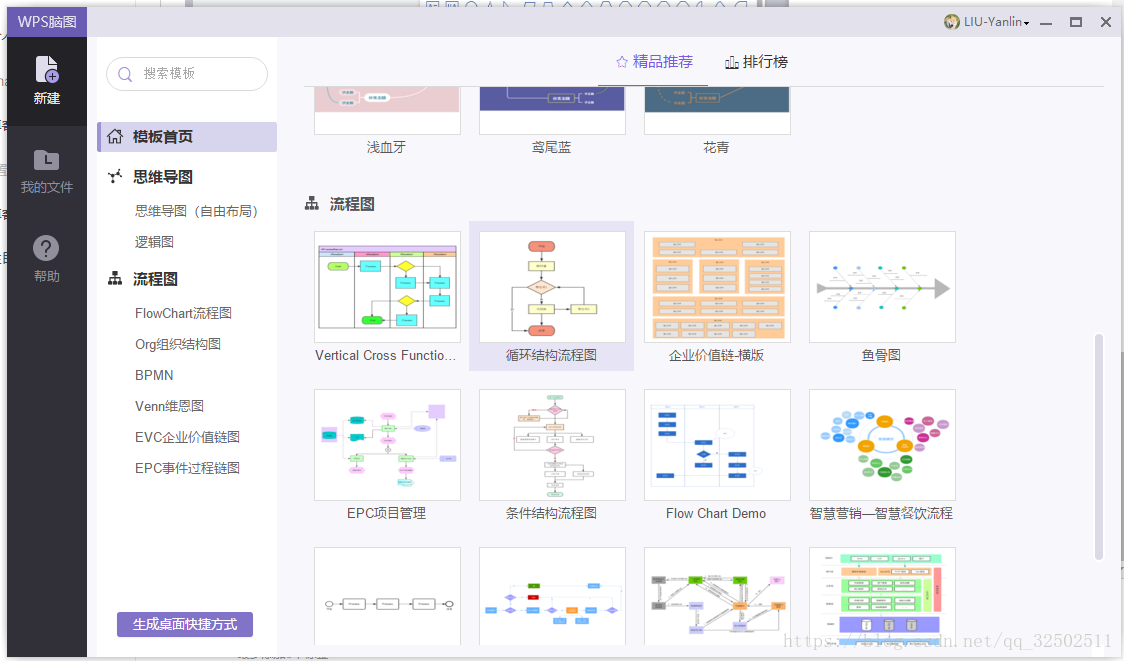
Task: Open the green layered architecture template in bottom row
Action: pos(882,596)
